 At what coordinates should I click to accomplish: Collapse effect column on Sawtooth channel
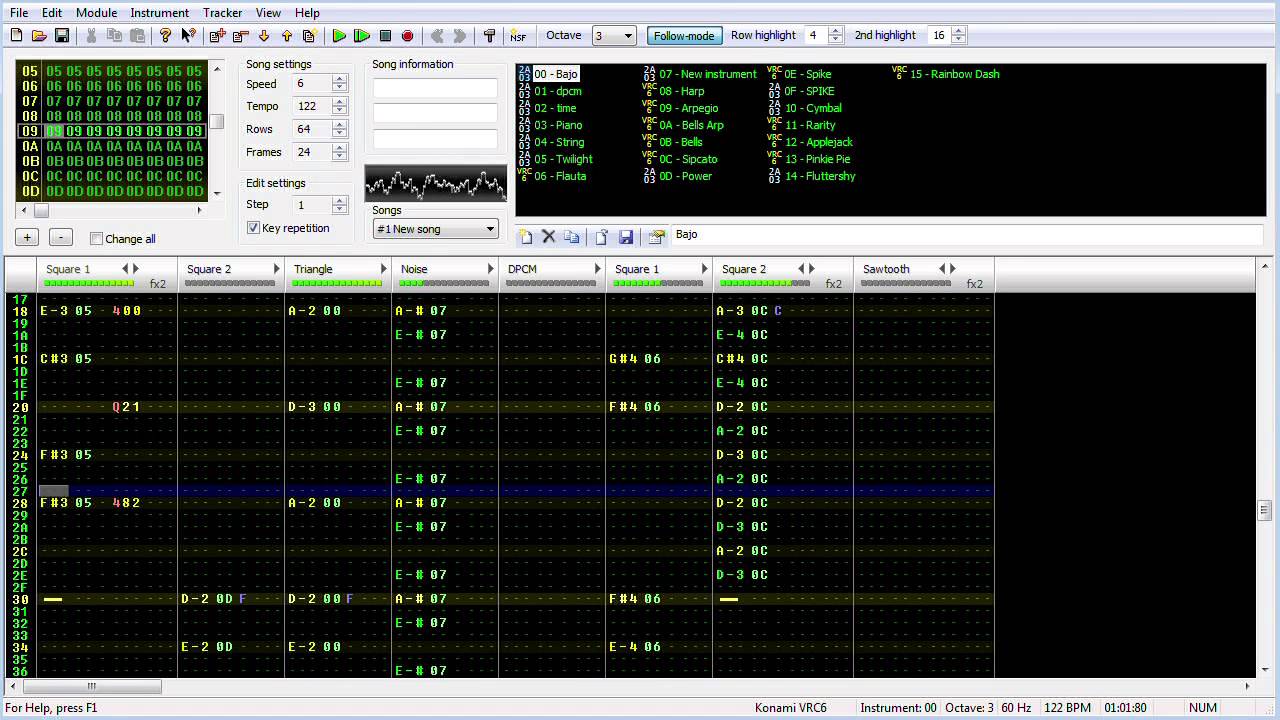tap(942, 269)
